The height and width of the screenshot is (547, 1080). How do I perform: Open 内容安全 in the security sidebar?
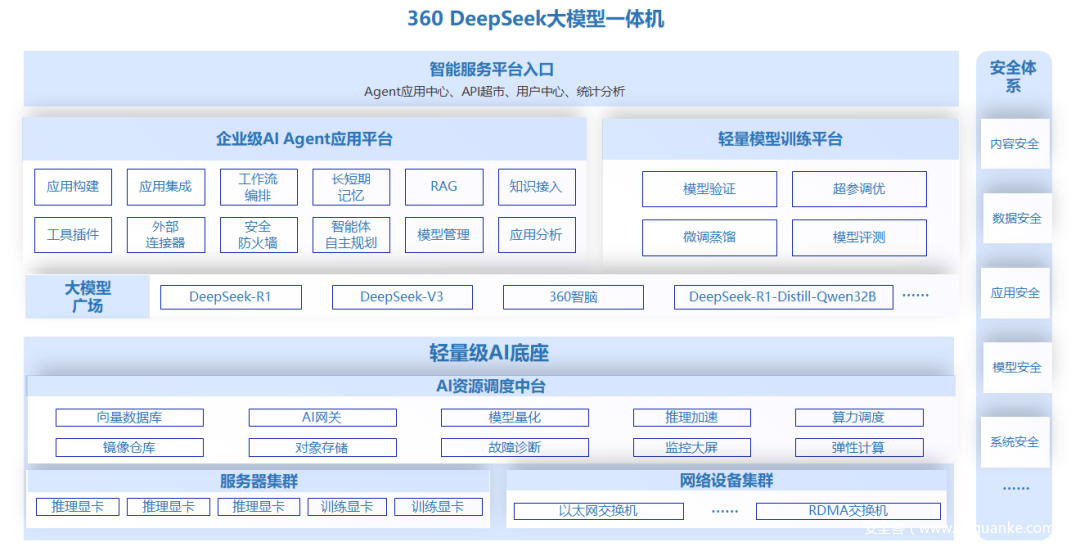tap(1015, 144)
